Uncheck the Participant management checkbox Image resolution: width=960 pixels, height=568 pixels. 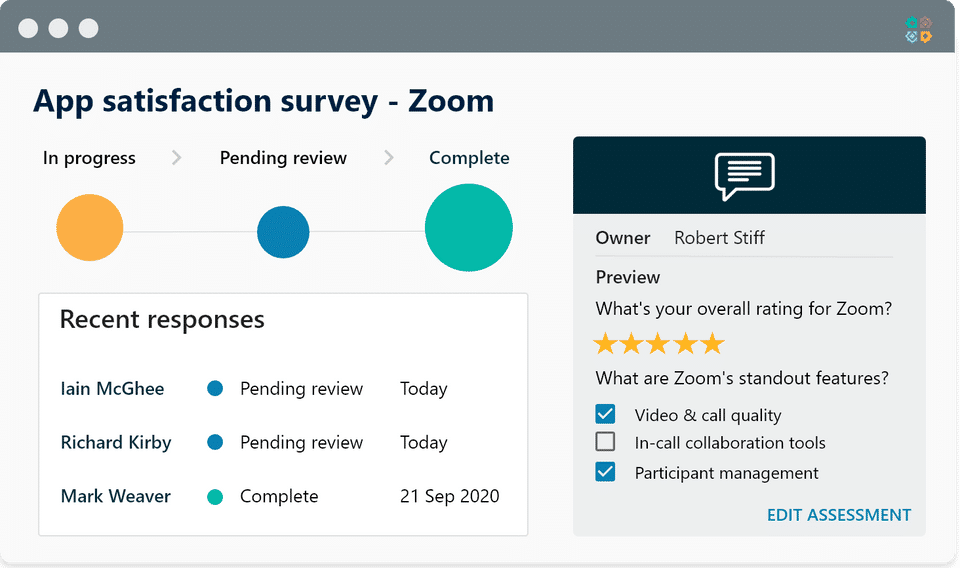pos(605,472)
